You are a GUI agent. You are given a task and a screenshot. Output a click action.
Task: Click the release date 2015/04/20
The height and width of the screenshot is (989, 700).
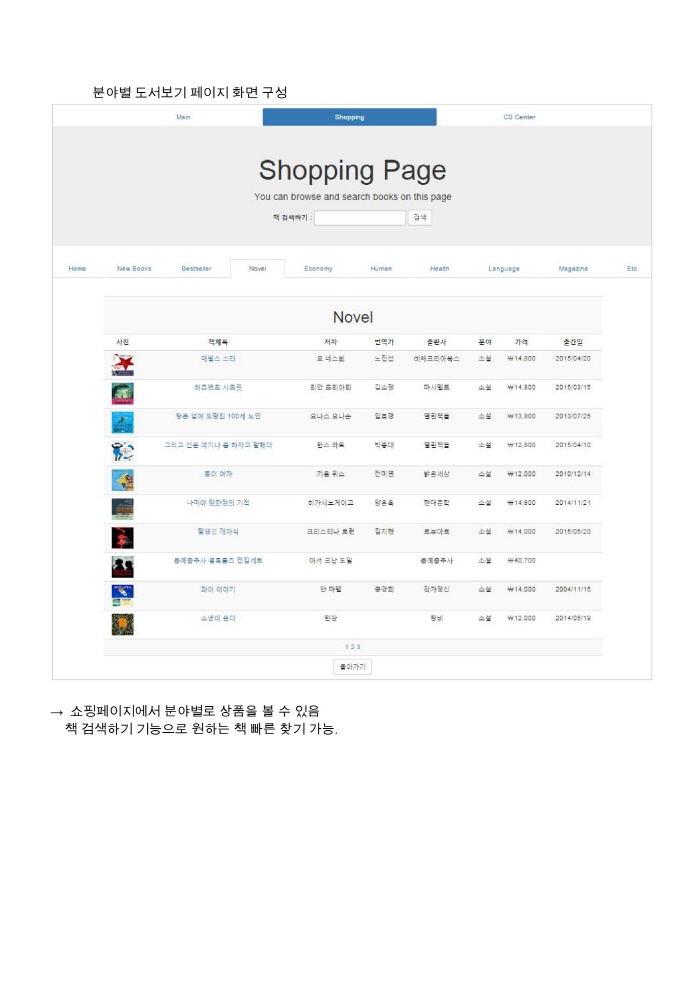point(573,358)
